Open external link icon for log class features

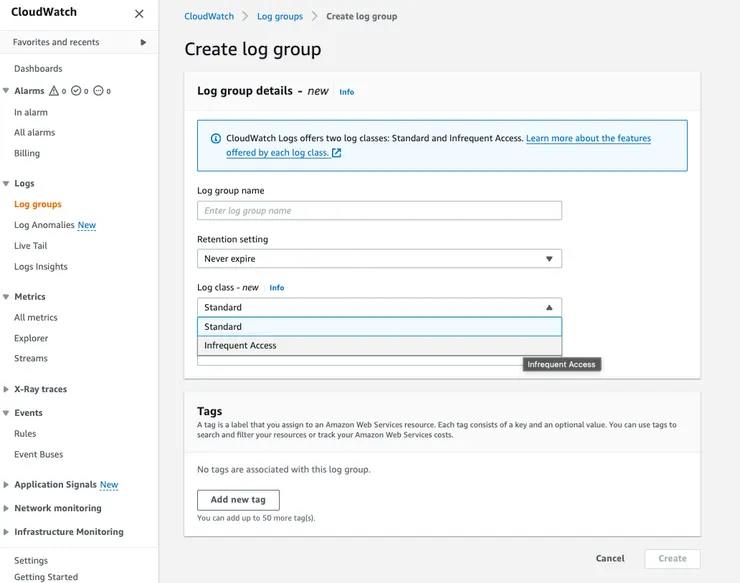coord(337,153)
